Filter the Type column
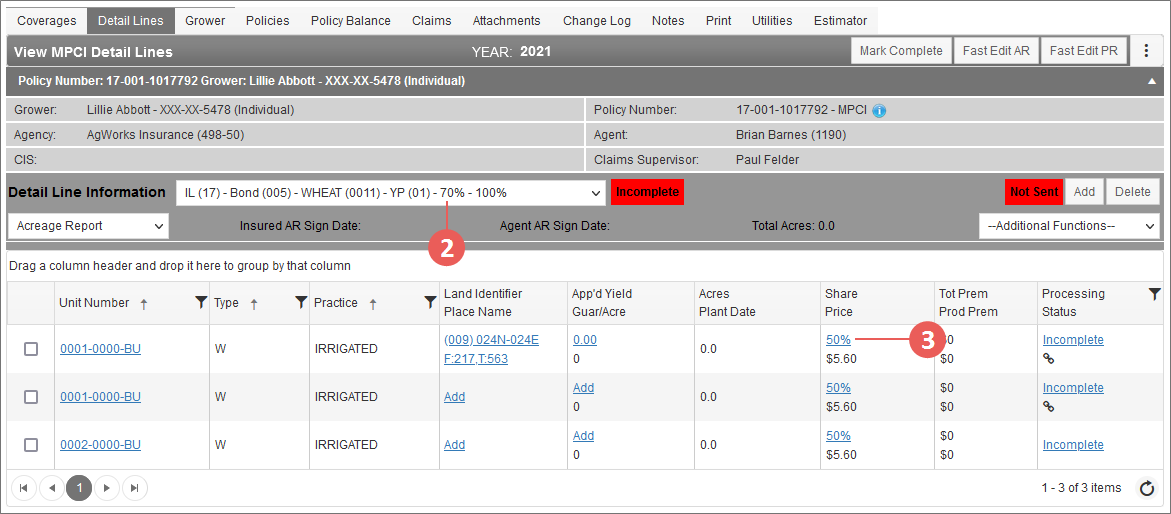1171x514 pixels. coord(300,303)
